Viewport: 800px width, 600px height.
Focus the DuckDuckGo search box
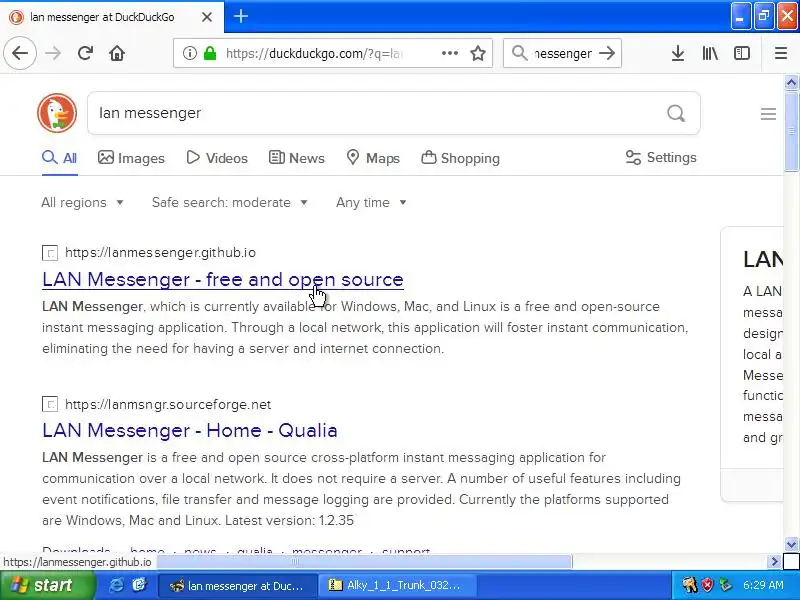pyautogui.click(x=378, y=113)
